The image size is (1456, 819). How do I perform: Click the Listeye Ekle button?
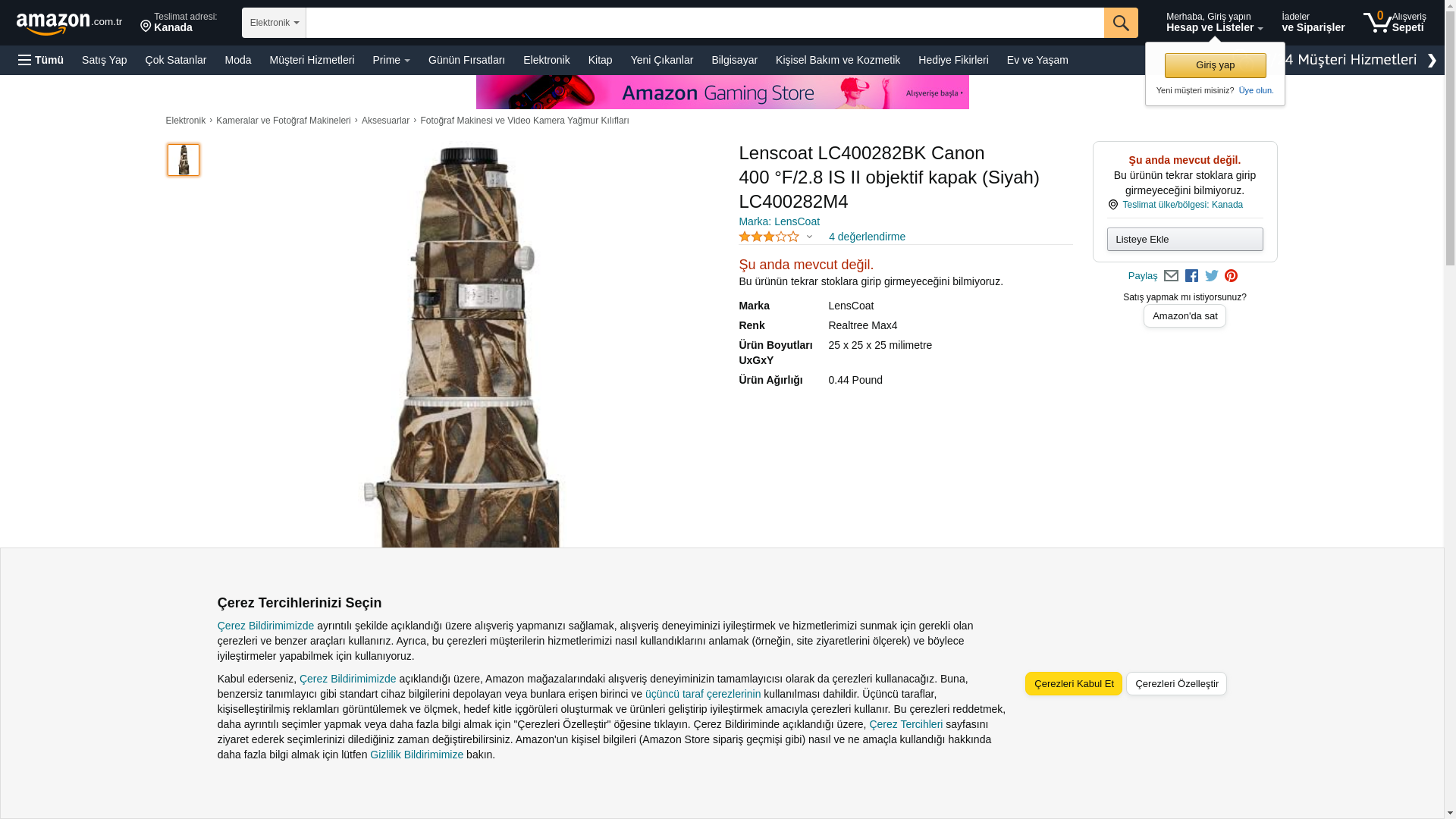coord(1185,240)
